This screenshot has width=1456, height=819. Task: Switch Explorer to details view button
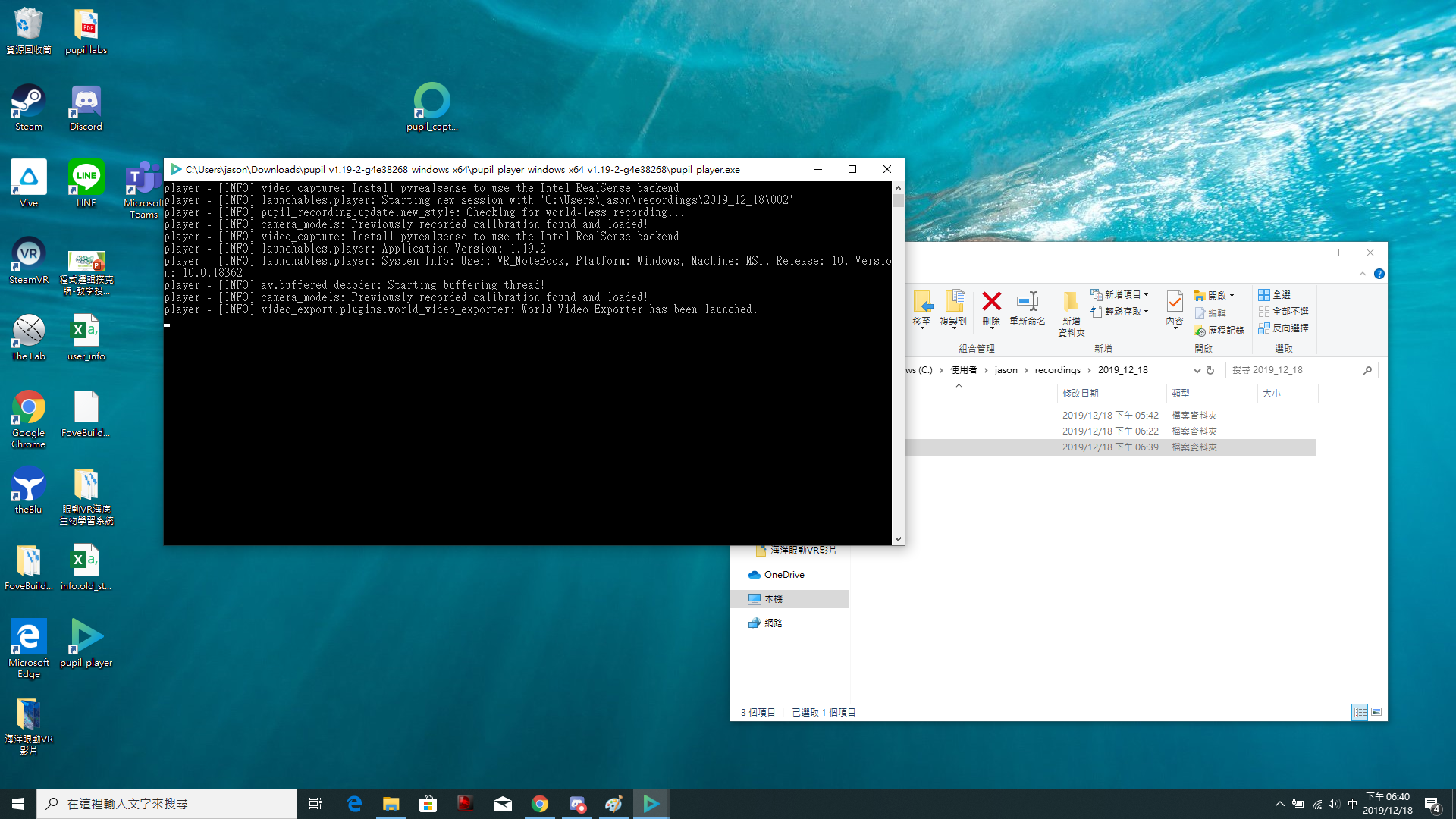[x=1360, y=712]
